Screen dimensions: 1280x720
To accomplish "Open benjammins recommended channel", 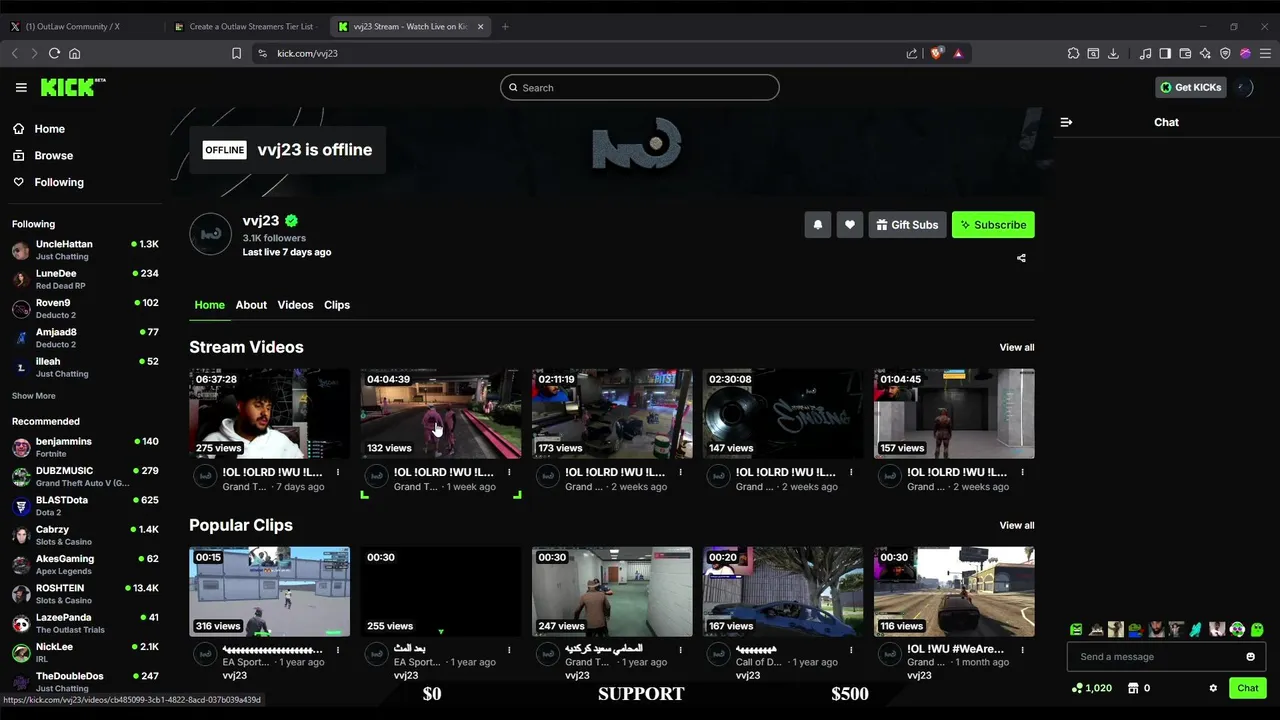I will pos(85,447).
